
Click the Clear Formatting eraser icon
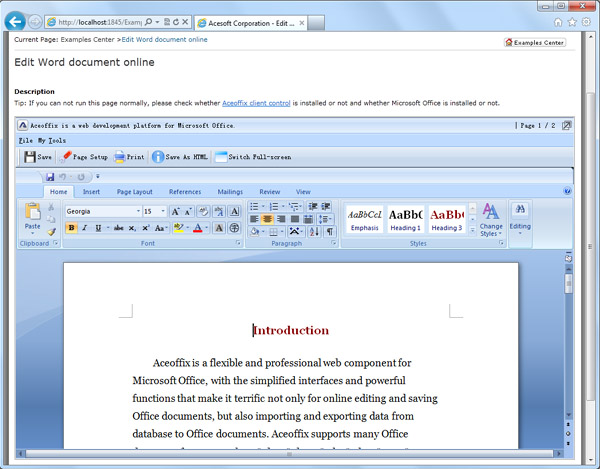coord(204,212)
